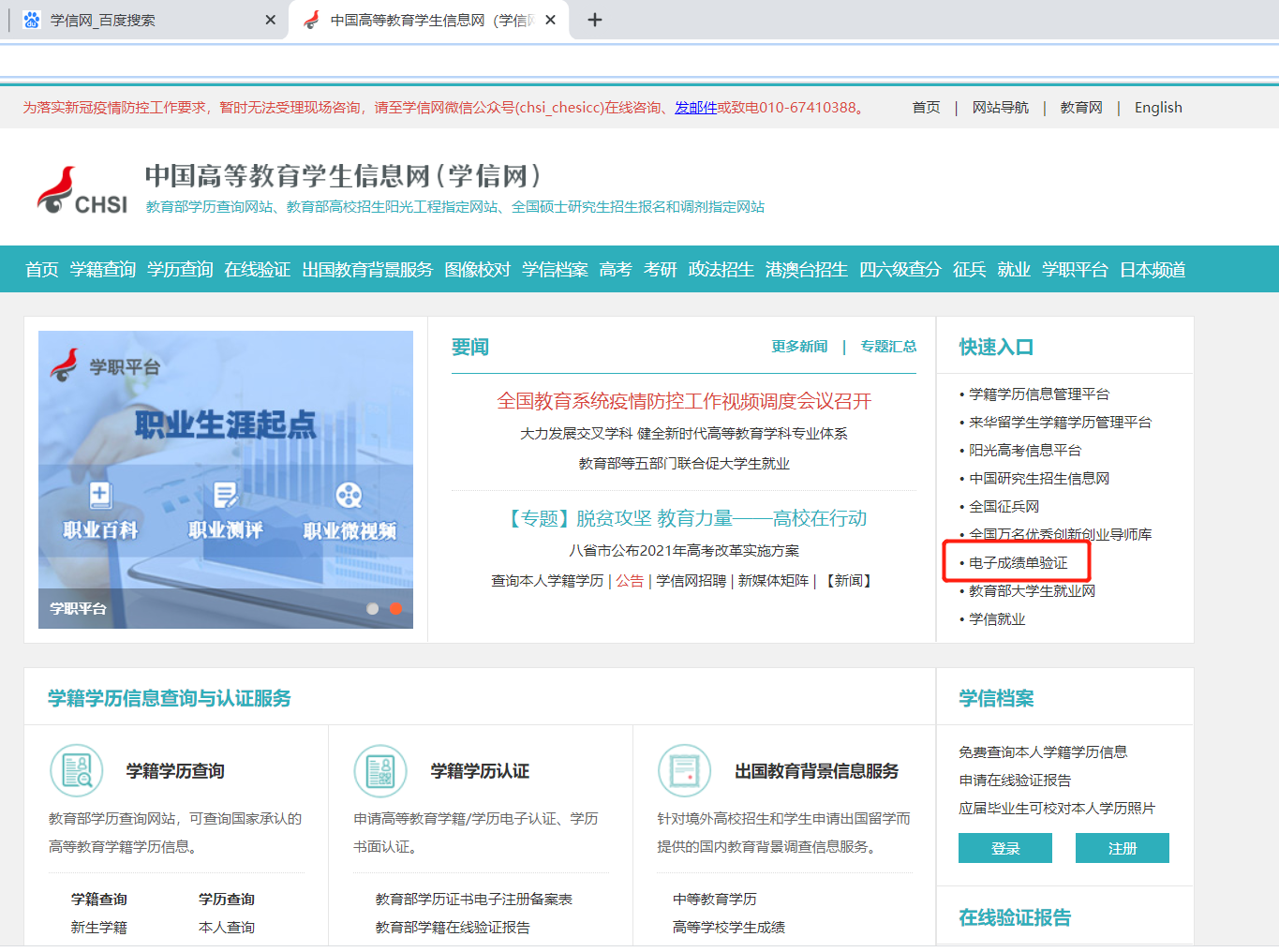Open a new browser tab
This screenshot has width=1279, height=952.
click(595, 20)
